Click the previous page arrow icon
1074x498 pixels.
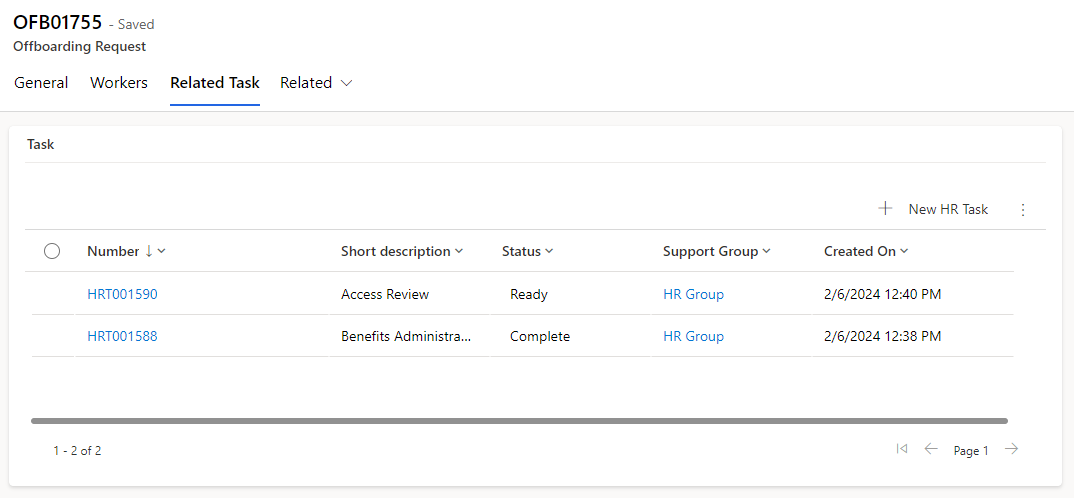click(931, 450)
